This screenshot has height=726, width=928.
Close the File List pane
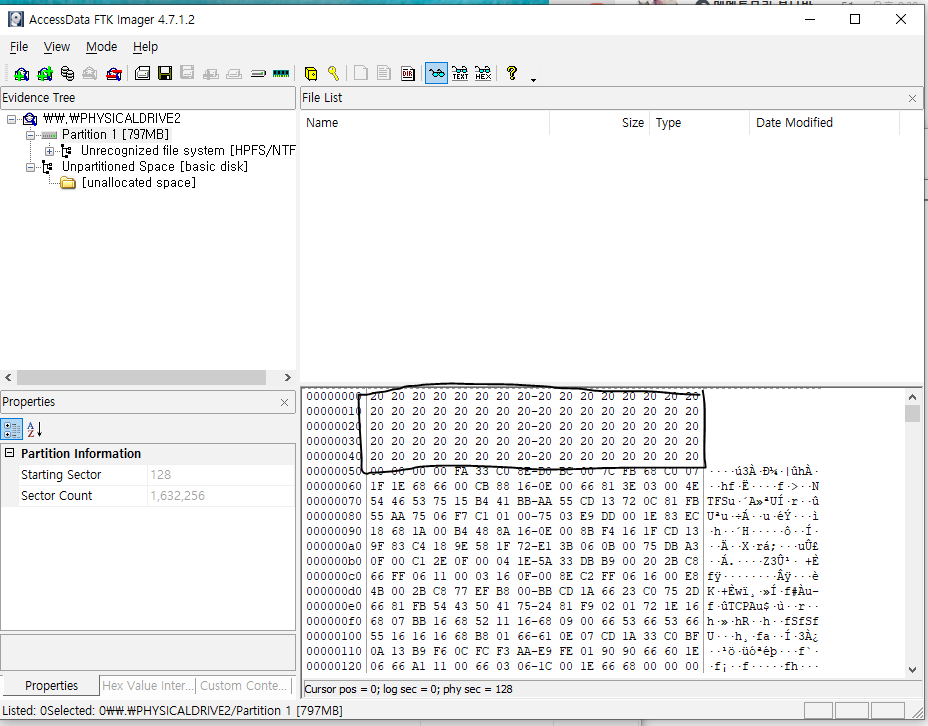point(912,98)
